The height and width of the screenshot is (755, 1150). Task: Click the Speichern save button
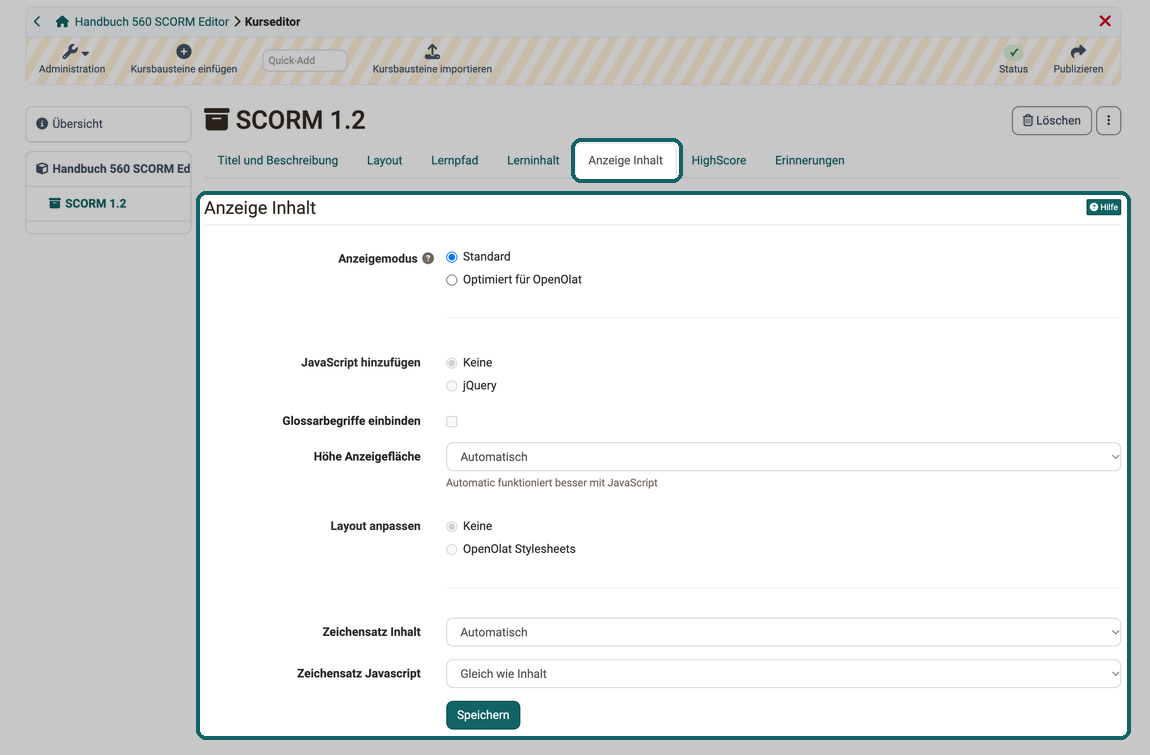point(483,715)
